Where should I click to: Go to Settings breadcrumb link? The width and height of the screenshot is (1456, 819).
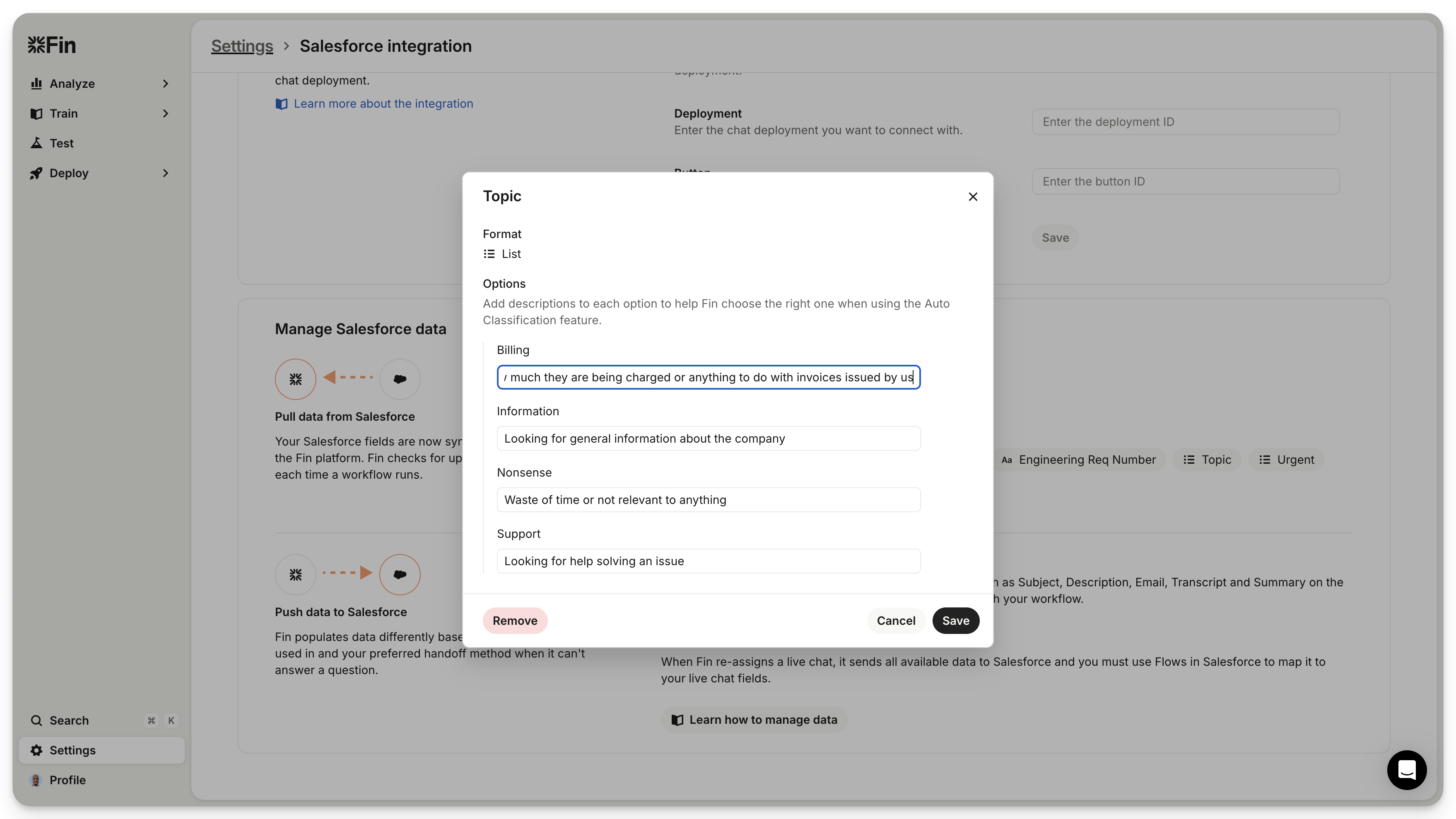coord(242,46)
